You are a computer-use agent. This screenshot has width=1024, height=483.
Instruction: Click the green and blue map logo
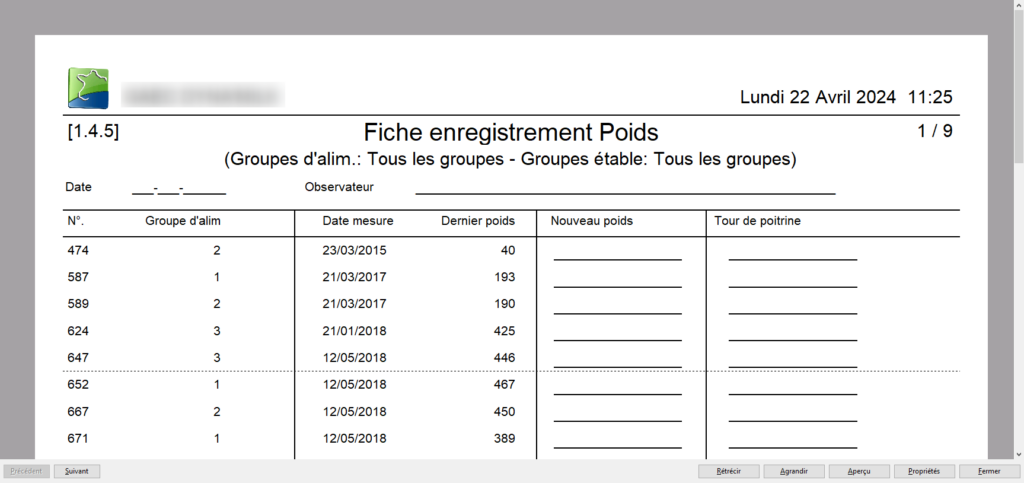click(x=88, y=88)
